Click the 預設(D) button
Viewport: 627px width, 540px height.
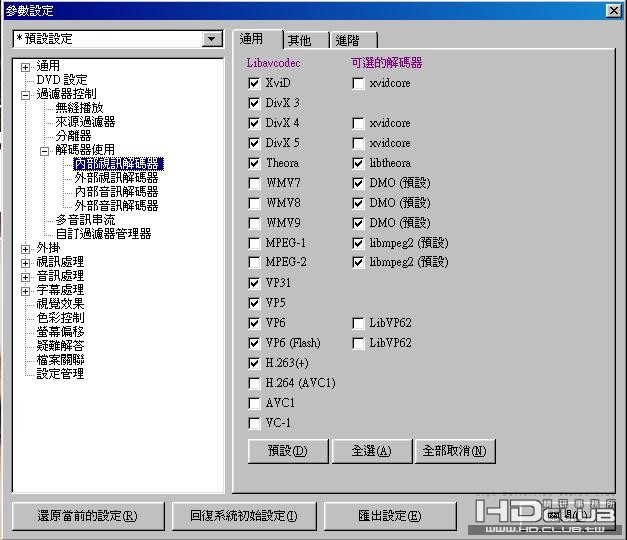click(288, 451)
